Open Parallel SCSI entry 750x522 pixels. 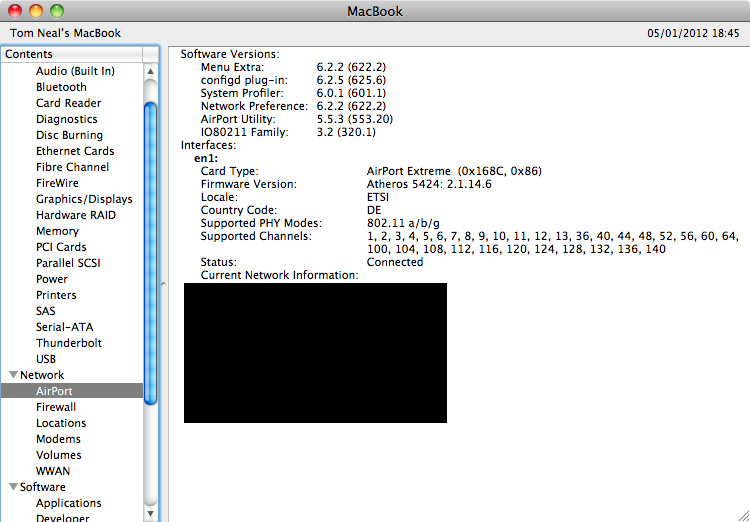68,263
